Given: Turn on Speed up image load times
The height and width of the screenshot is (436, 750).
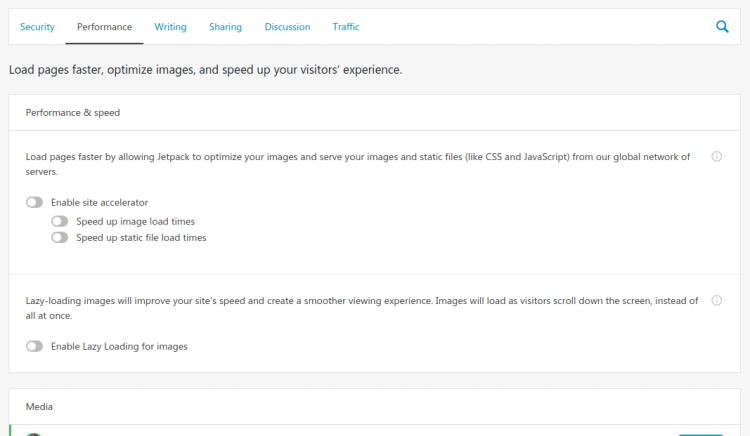Looking at the screenshot, I should point(60,221).
